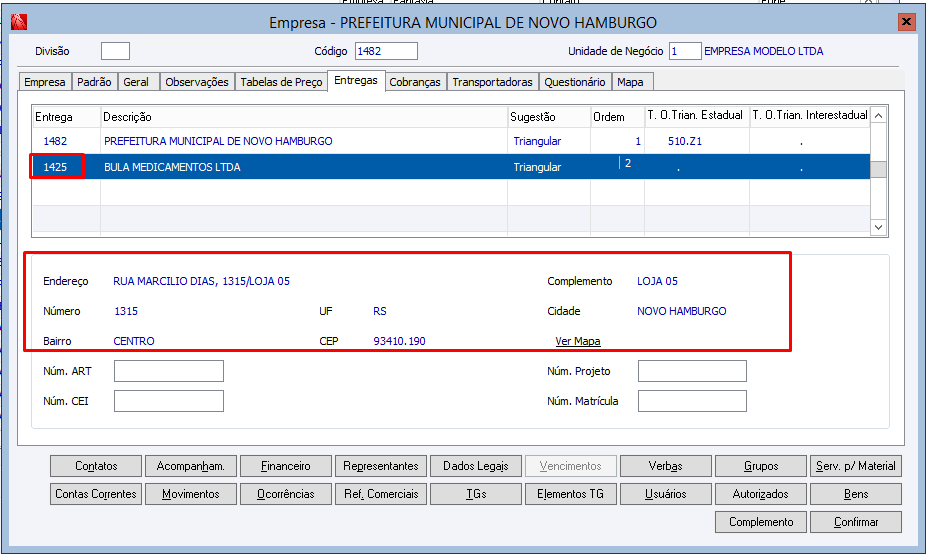The image size is (927, 554).
Task: Click the 510.Z1 estadual value
Action: (x=685, y=141)
